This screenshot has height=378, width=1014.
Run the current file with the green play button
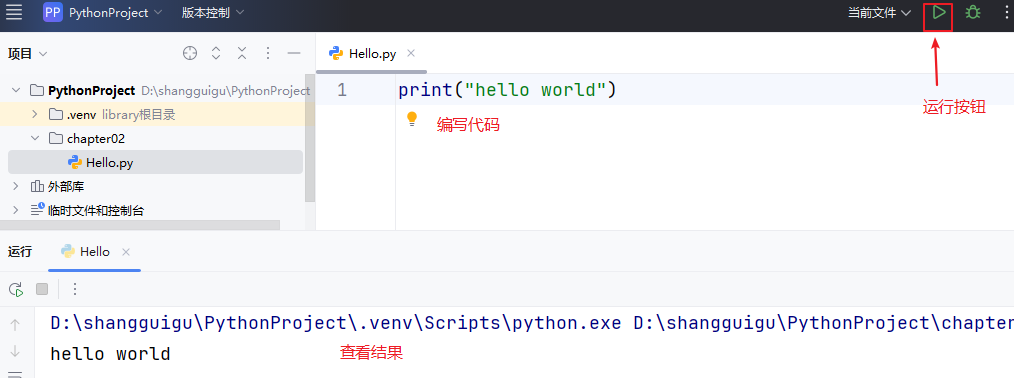point(938,12)
